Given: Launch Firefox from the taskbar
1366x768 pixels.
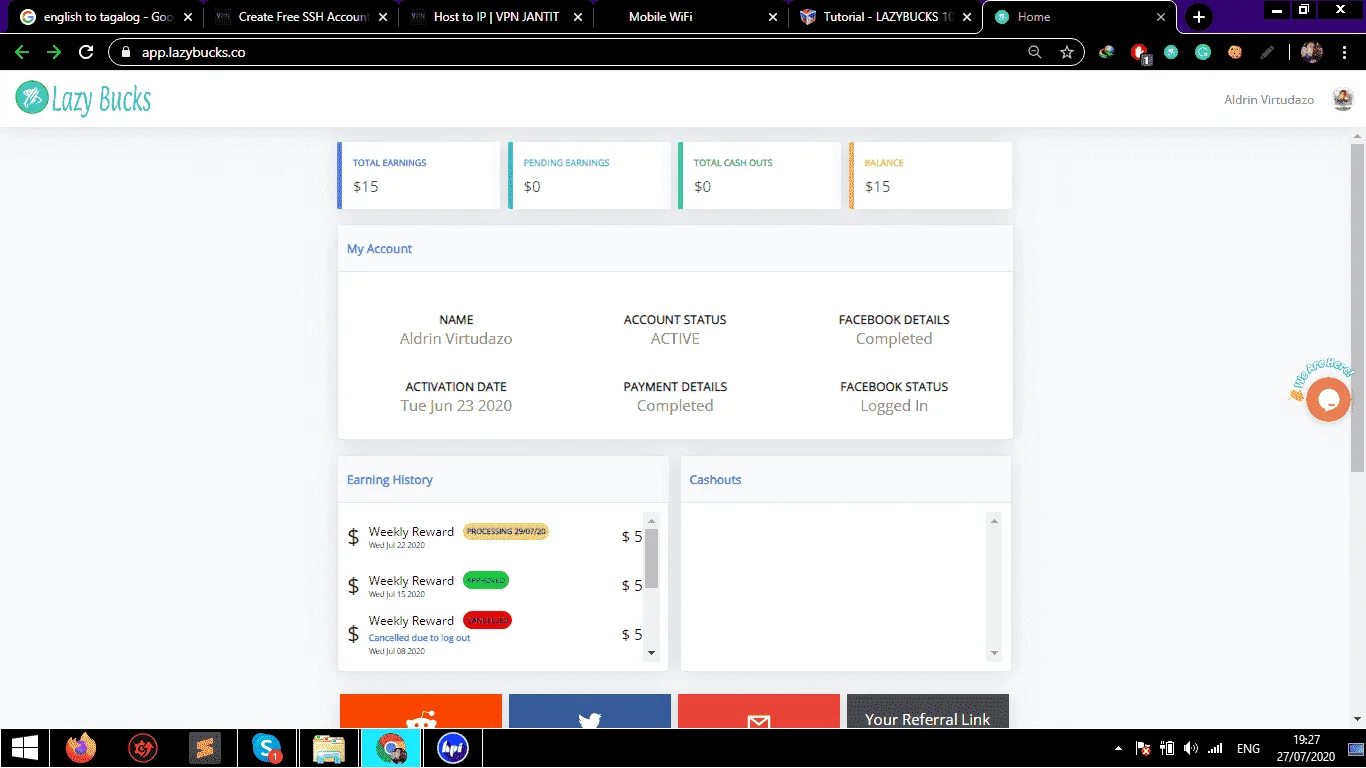Looking at the screenshot, I should 80,747.
